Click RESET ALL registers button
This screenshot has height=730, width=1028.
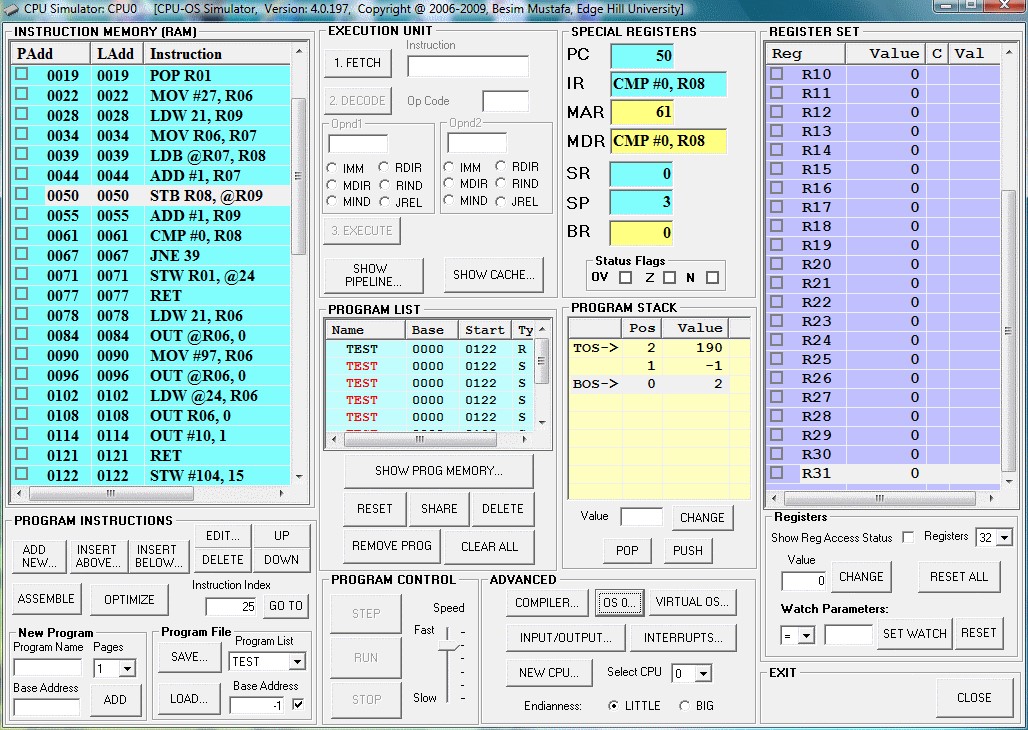point(959,577)
